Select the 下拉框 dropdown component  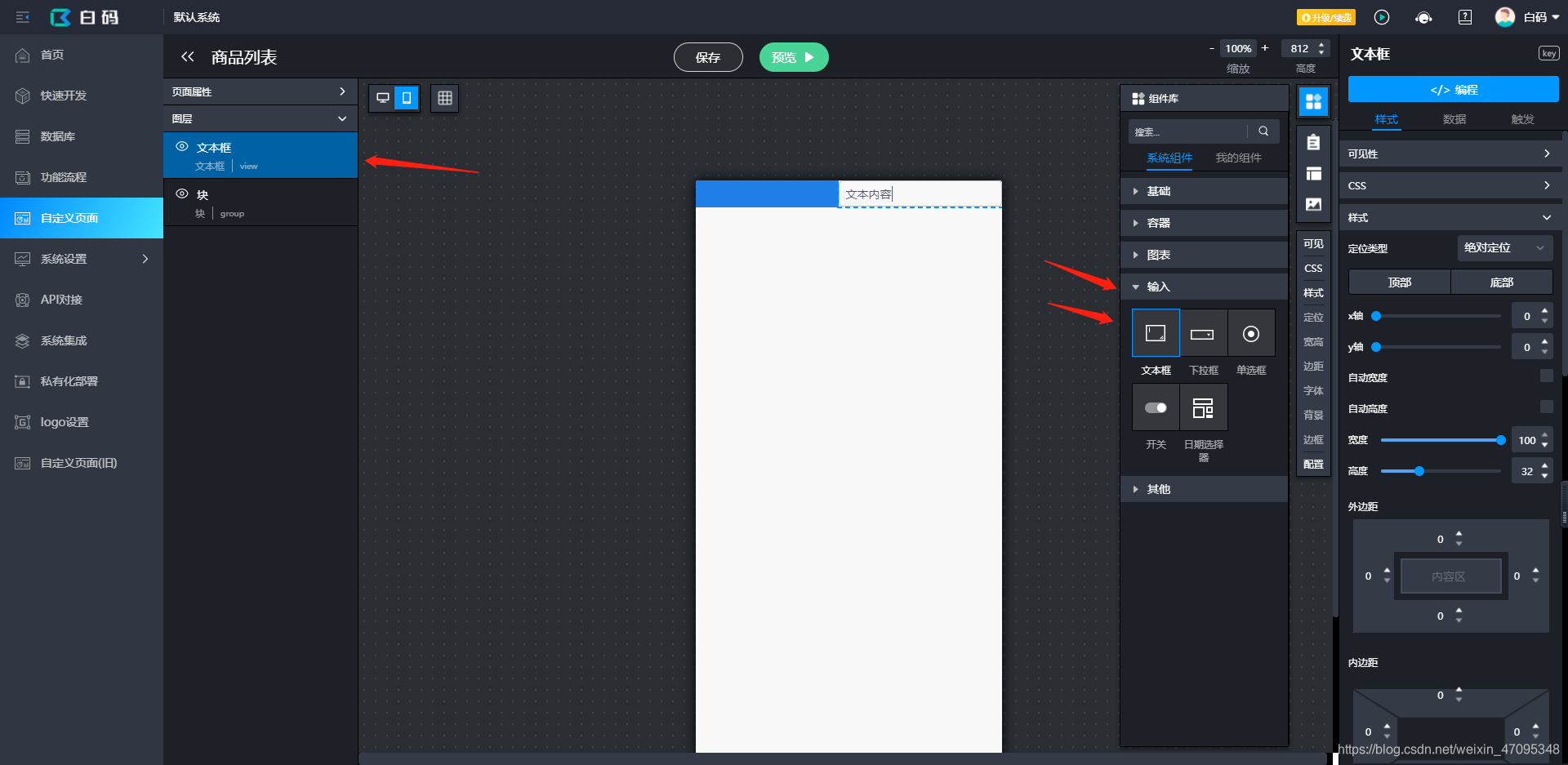pos(1203,333)
